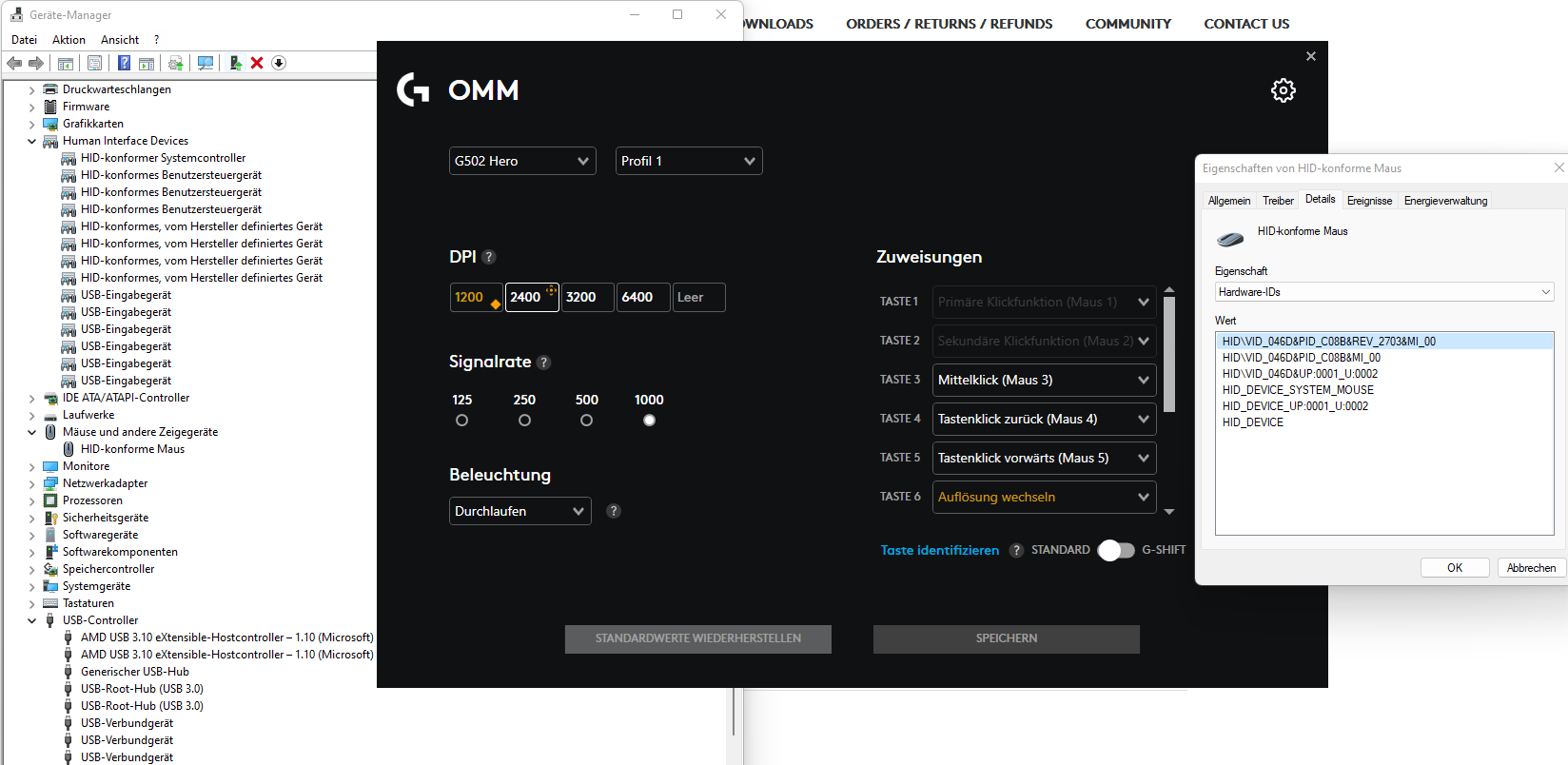Open the Ansicht menu
This screenshot has height=765, width=1568.
(120, 40)
